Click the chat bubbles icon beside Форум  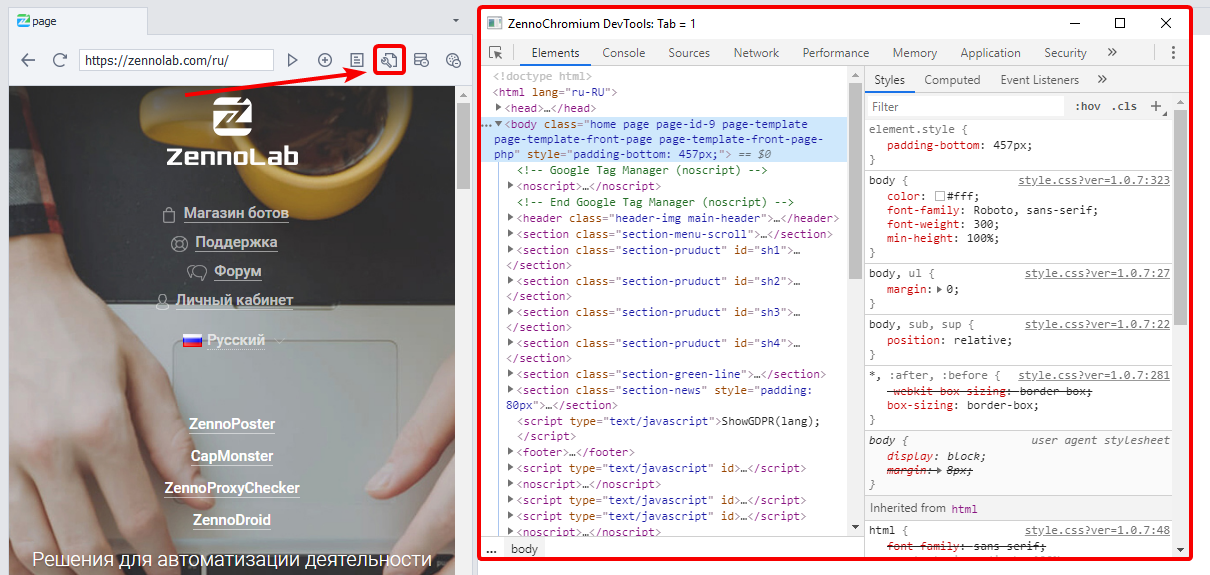coord(197,271)
